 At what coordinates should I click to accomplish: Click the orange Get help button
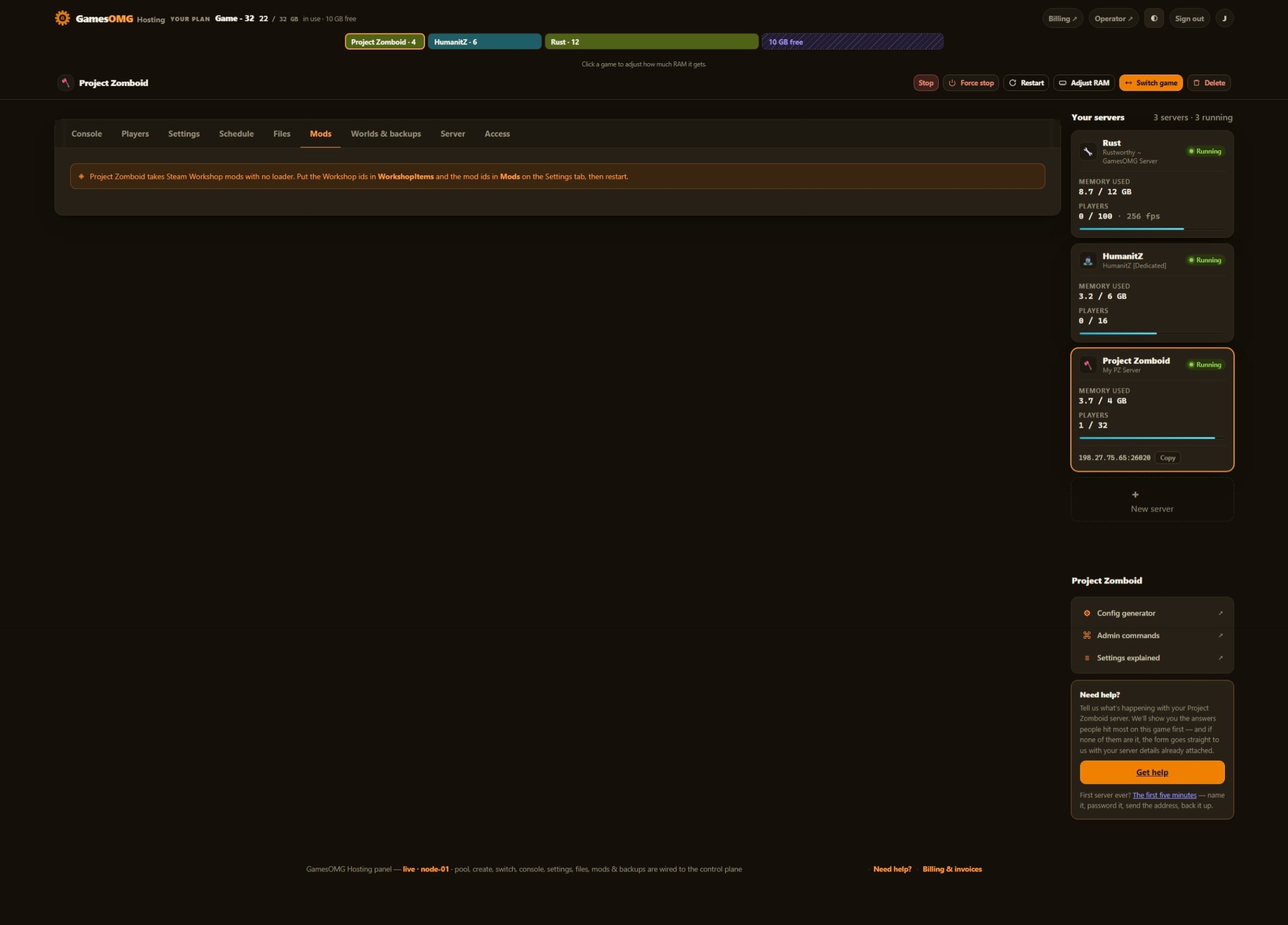pyautogui.click(x=1152, y=772)
